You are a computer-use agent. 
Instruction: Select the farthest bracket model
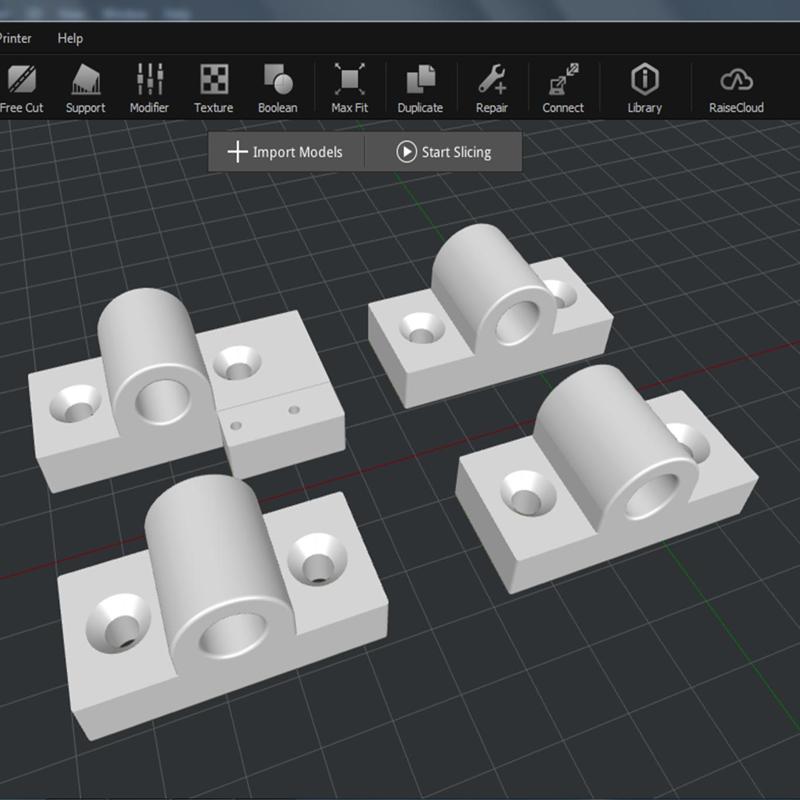(x=490, y=316)
